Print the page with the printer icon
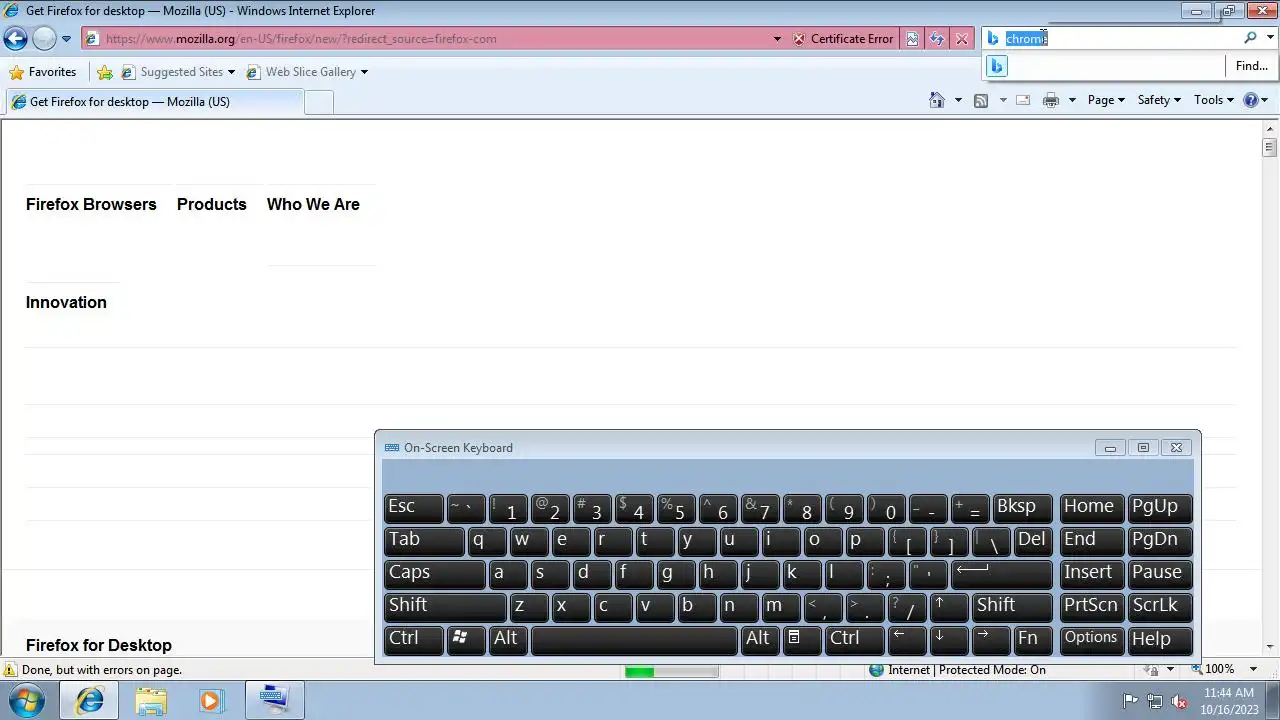This screenshot has width=1280, height=720. [x=1051, y=100]
